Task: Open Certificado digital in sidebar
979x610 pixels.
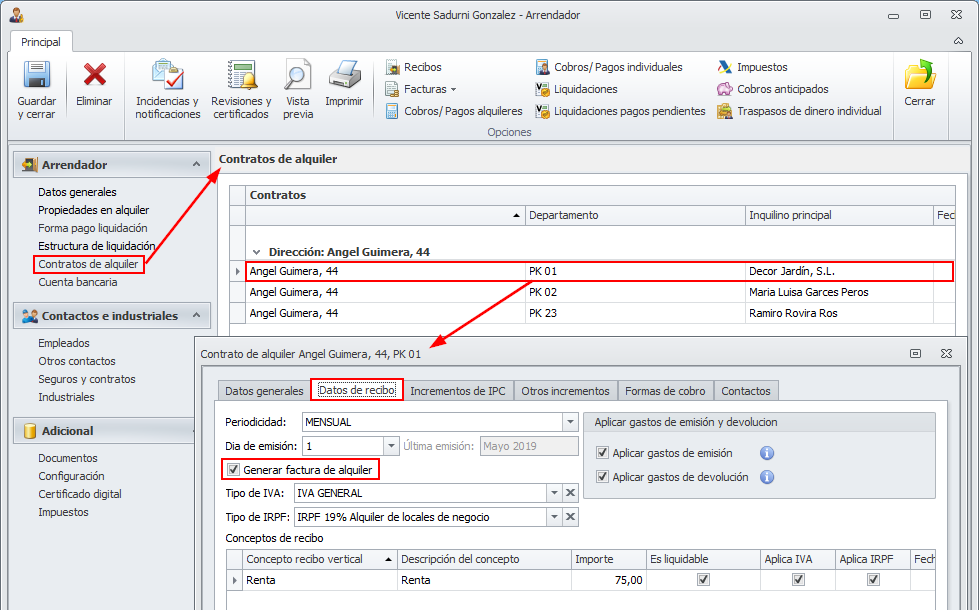Action: point(80,494)
